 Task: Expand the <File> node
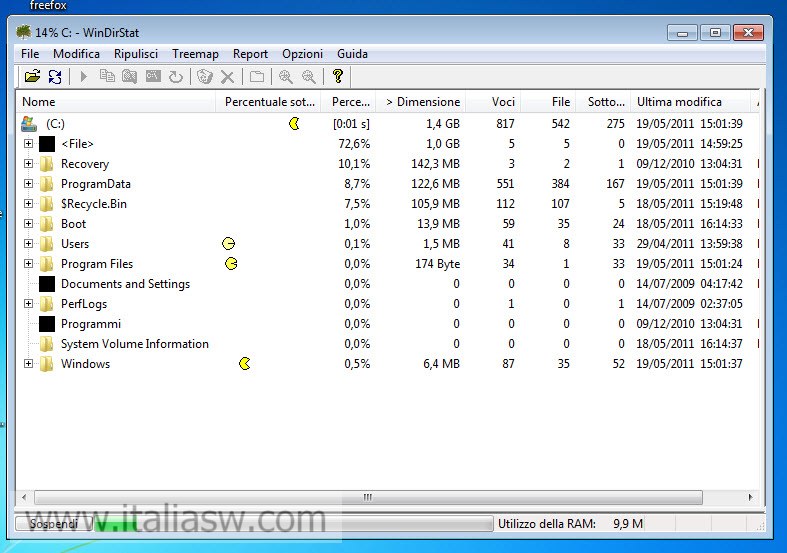click(29, 144)
